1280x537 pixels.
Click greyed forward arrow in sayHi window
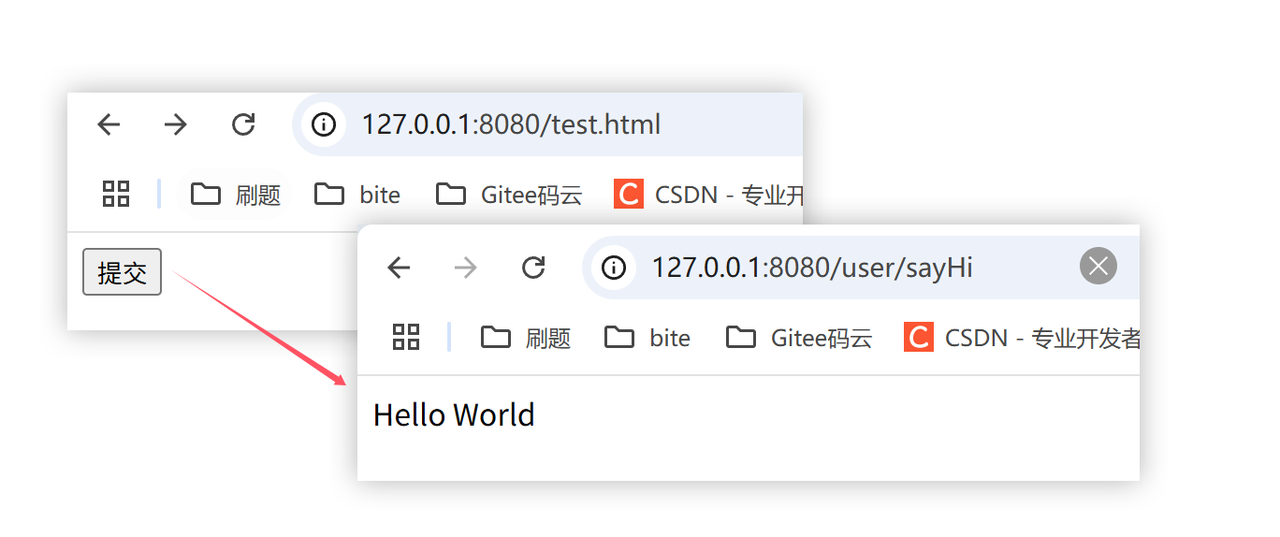465,267
